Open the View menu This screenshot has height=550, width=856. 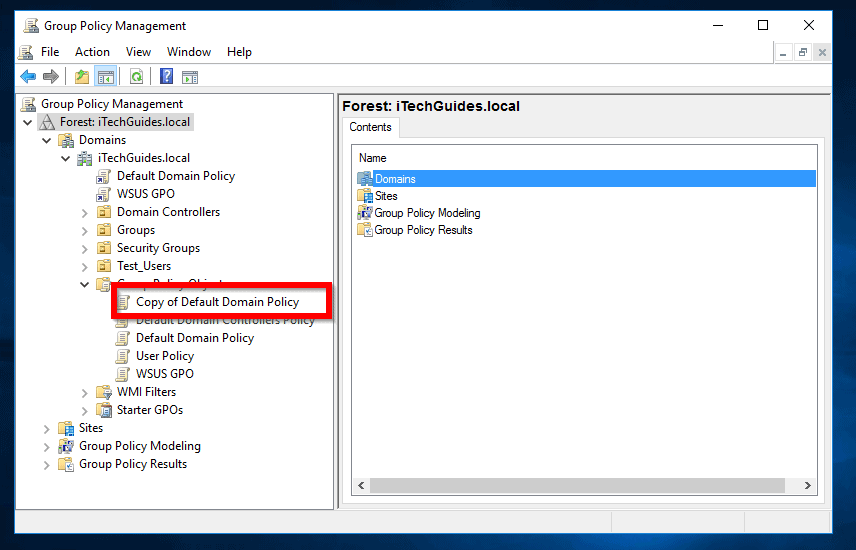(138, 52)
